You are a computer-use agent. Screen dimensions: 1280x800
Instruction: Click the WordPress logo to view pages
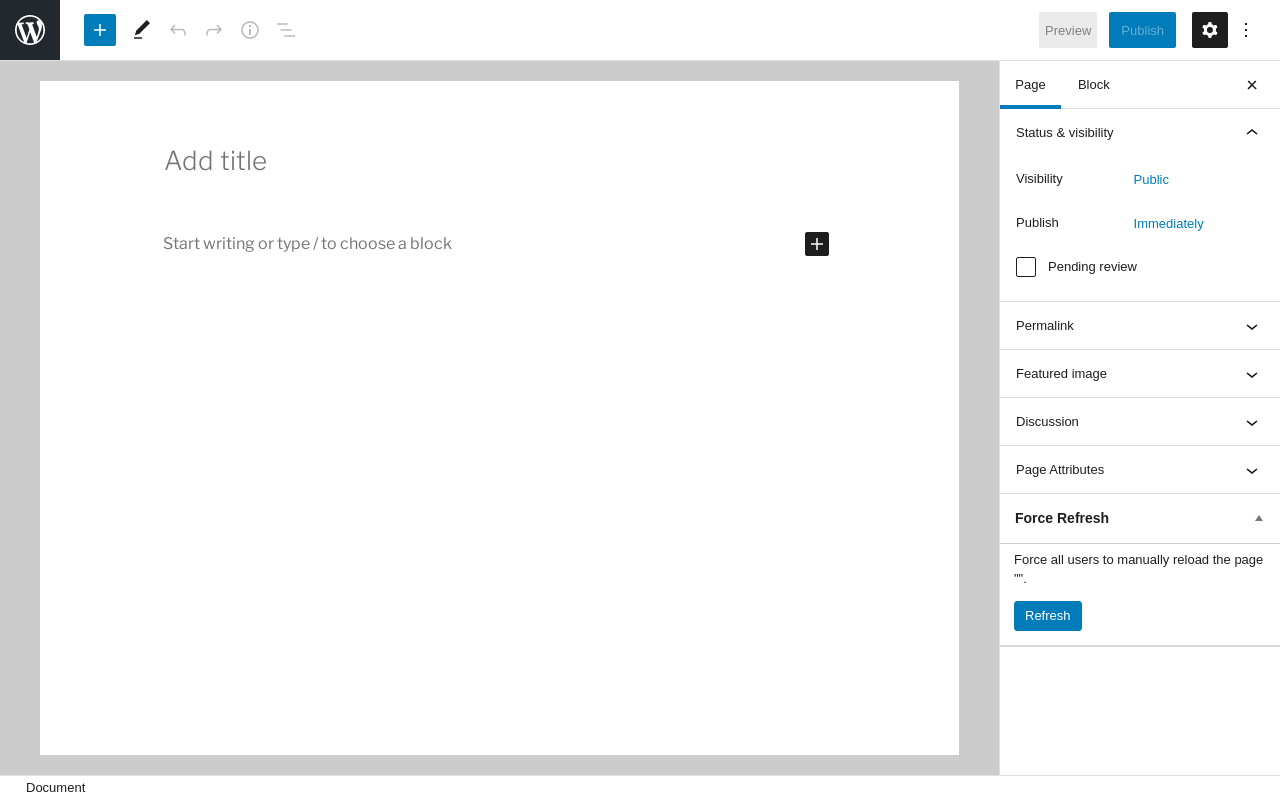pos(30,30)
